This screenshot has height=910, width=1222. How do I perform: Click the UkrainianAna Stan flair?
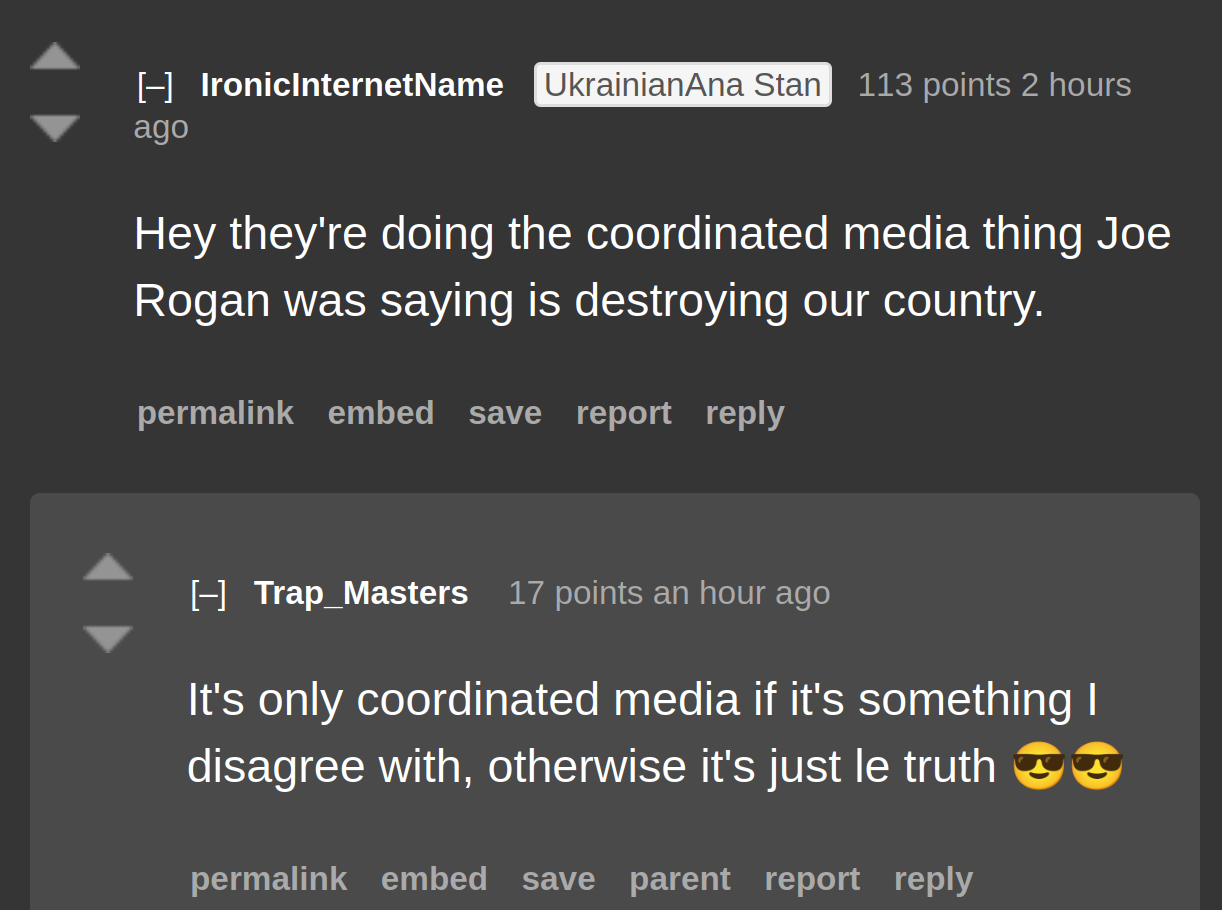tap(683, 85)
